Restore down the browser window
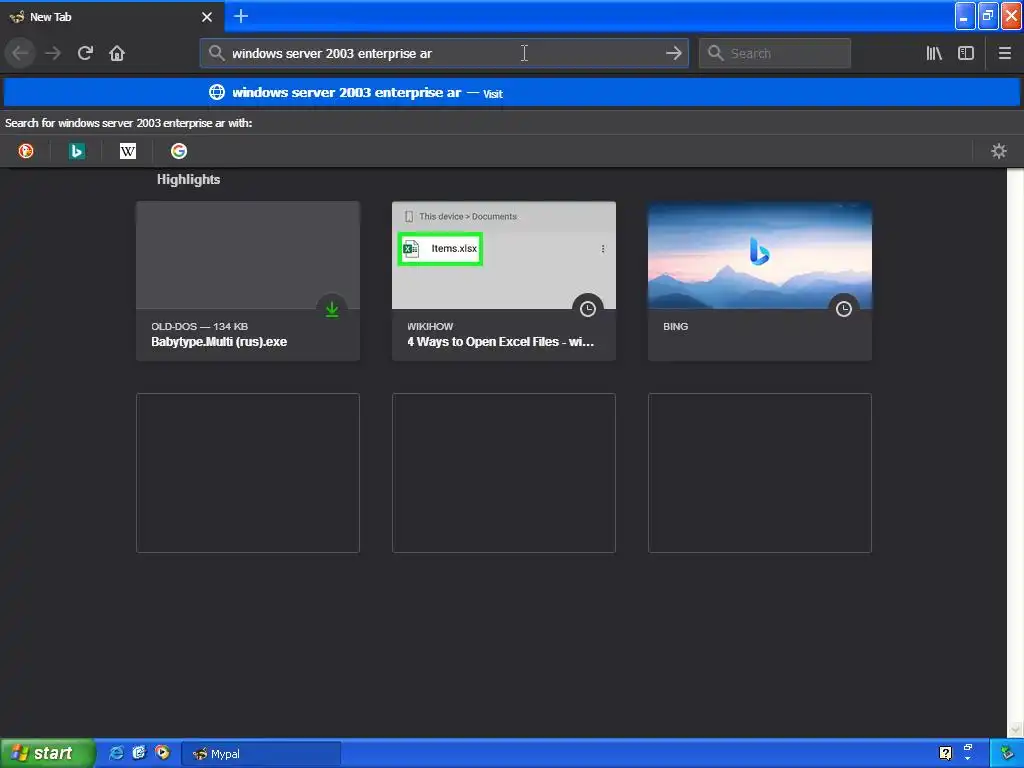Screen dimensions: 1024x768 988,16
